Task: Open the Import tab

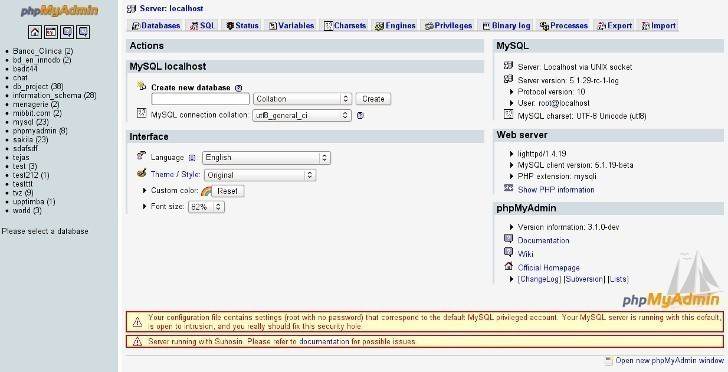Action: (659, 26)
